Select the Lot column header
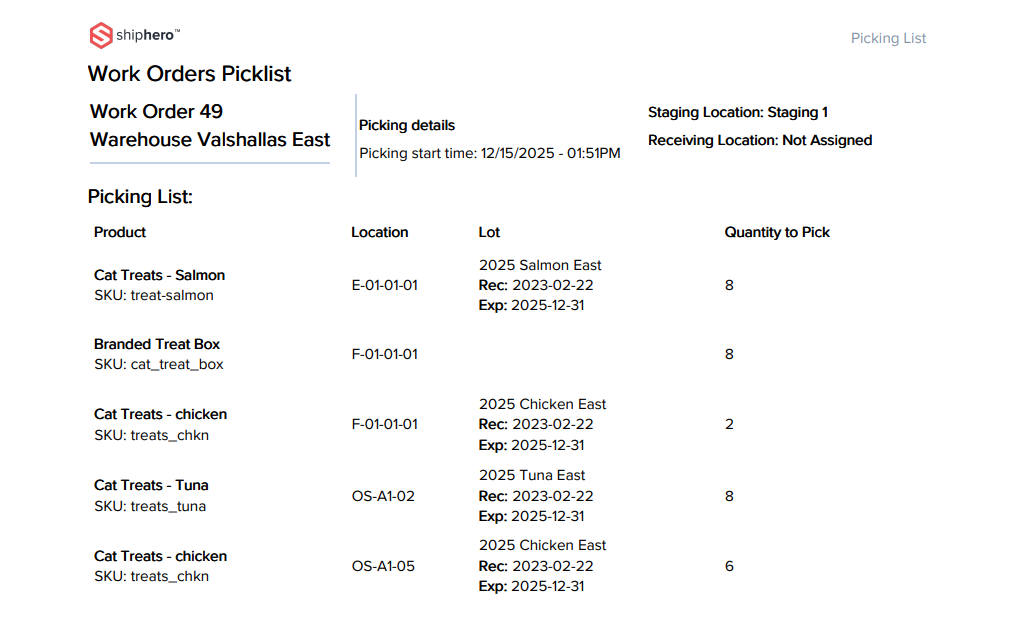This screenshot has height=617, width=1018. click(489, 232)
